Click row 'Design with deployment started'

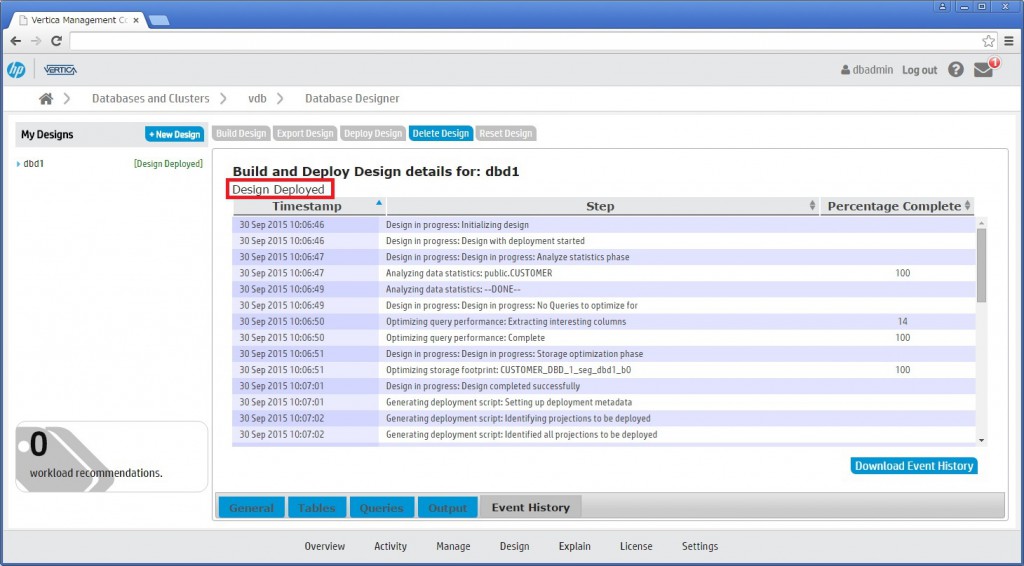(x=603, y=241)
